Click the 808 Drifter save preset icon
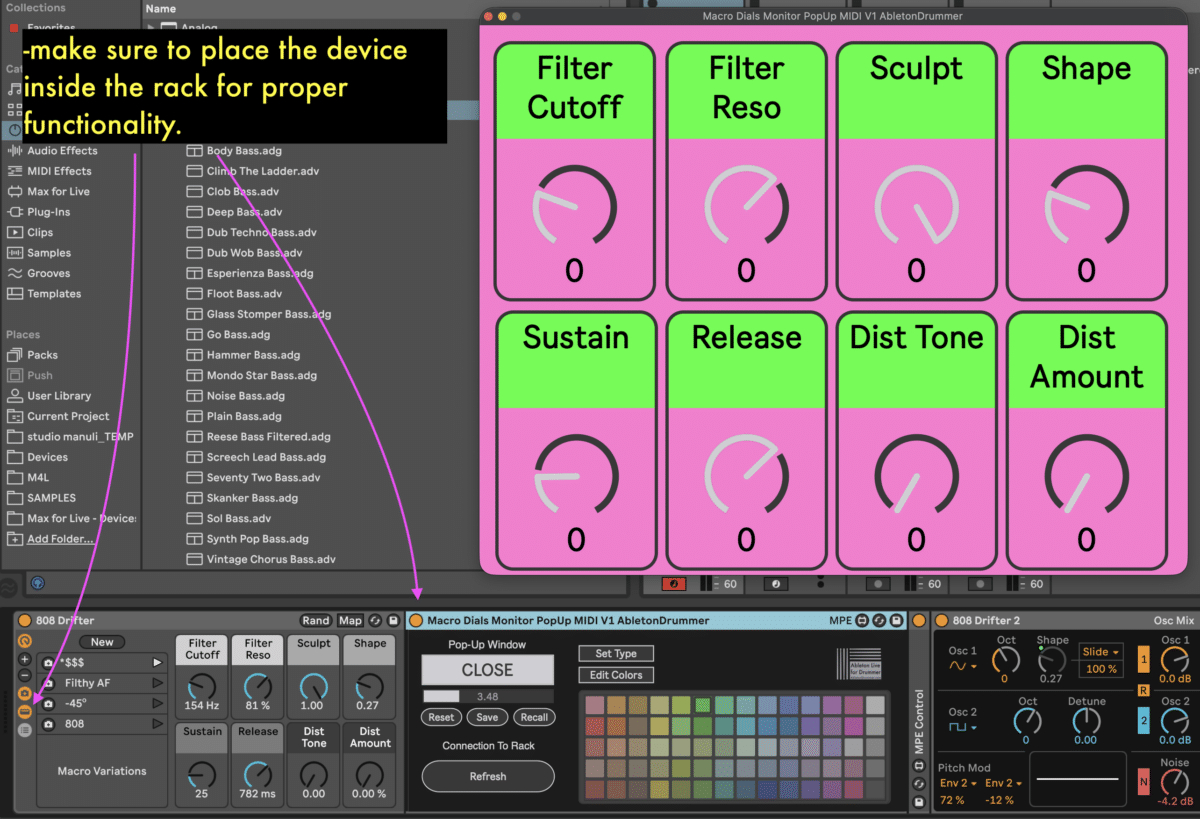 tap(393, 621)
